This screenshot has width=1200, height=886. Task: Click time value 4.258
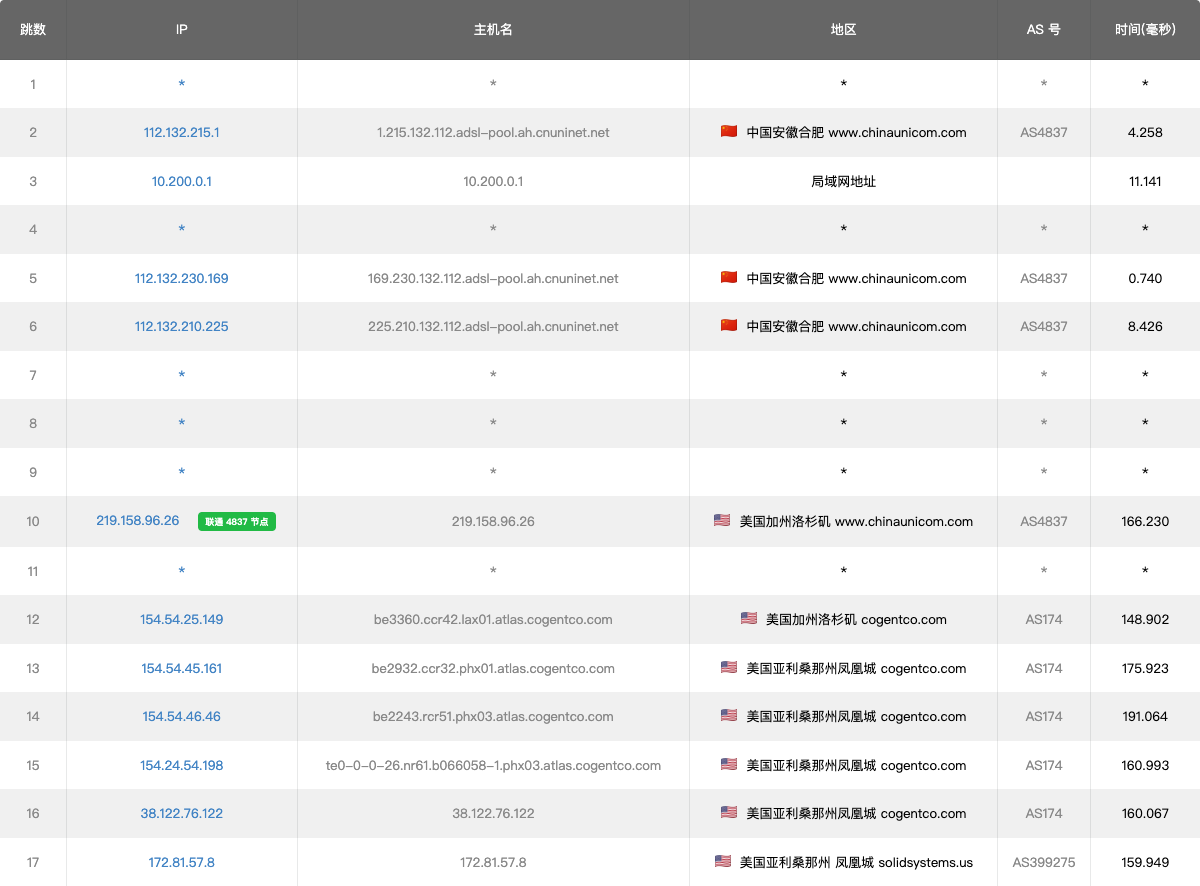[x=1145, y=132]
